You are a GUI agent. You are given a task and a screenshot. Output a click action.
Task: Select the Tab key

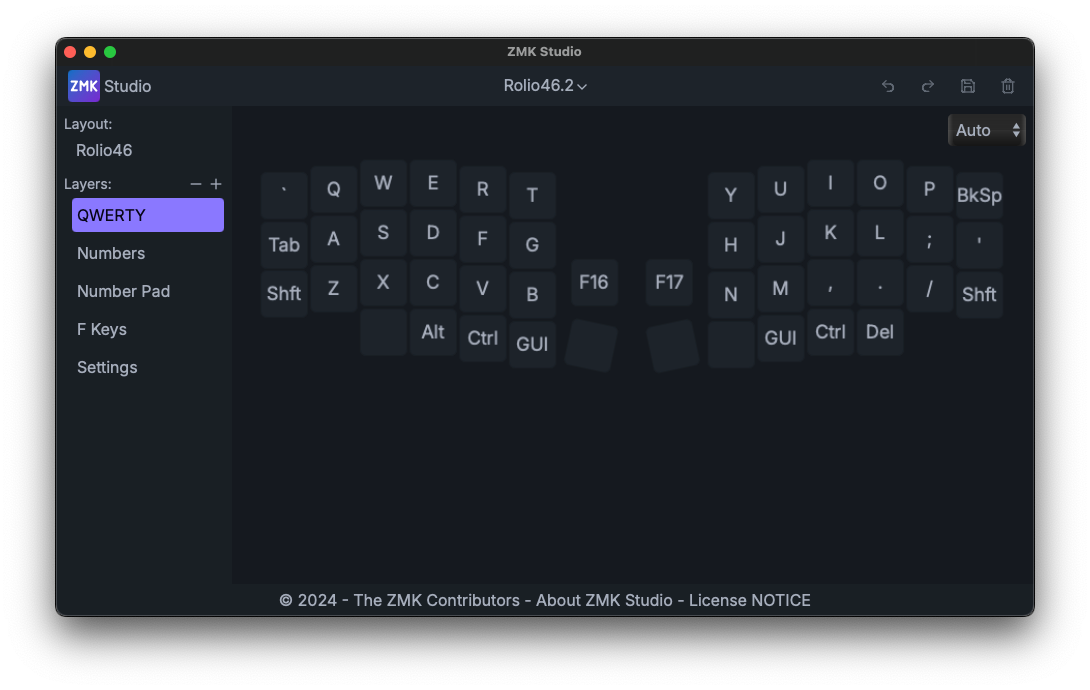(x=284, y=245)
